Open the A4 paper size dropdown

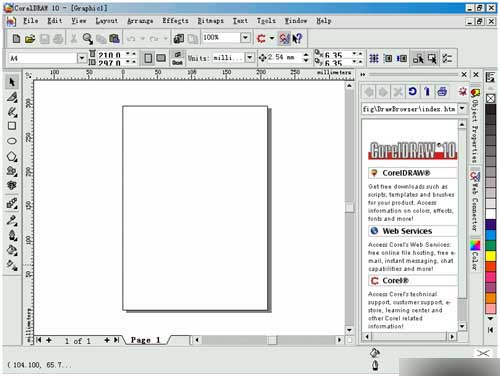[x=82, y=58]
